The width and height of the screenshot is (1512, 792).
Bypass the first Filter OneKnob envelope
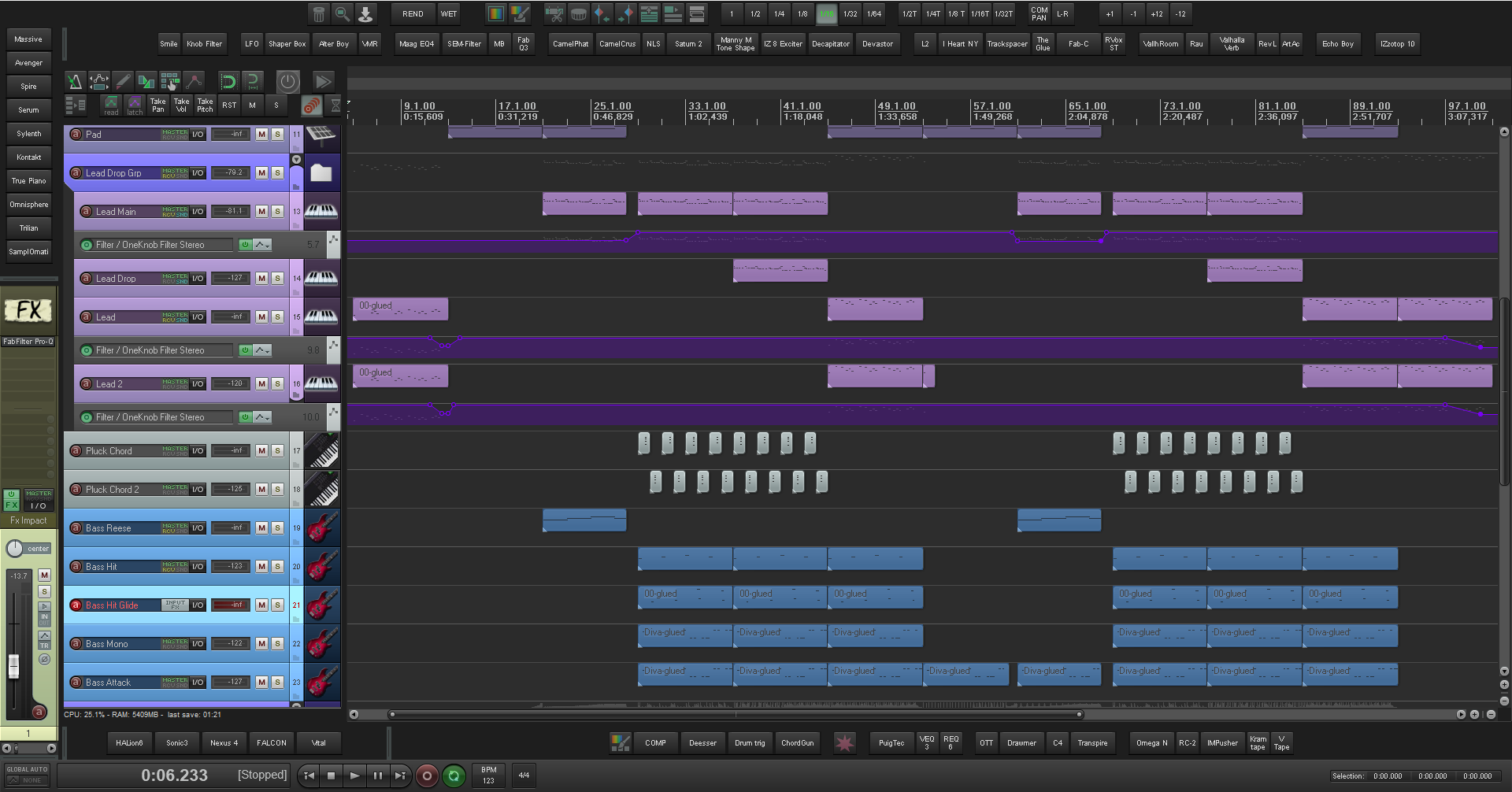pyautogui.click(x=246, y=245)
